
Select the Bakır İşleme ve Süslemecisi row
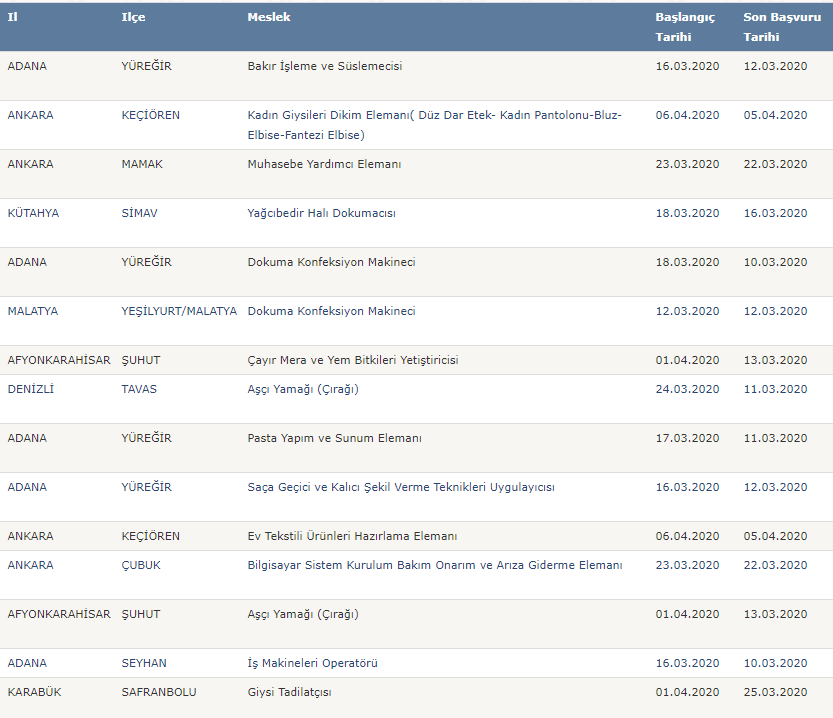coord(416,76)
